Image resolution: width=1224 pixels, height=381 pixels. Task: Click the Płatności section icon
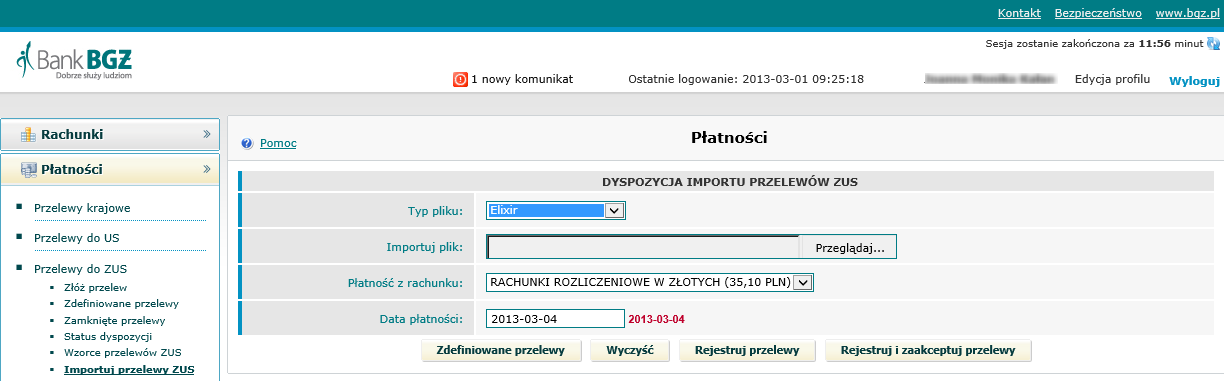coord(28,170)
